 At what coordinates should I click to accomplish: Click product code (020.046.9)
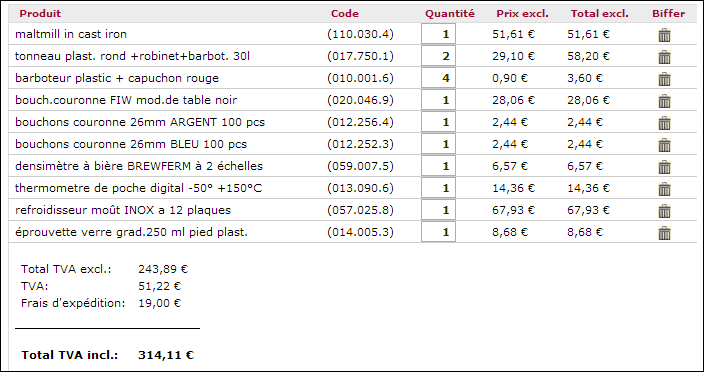tap(361, 100)
